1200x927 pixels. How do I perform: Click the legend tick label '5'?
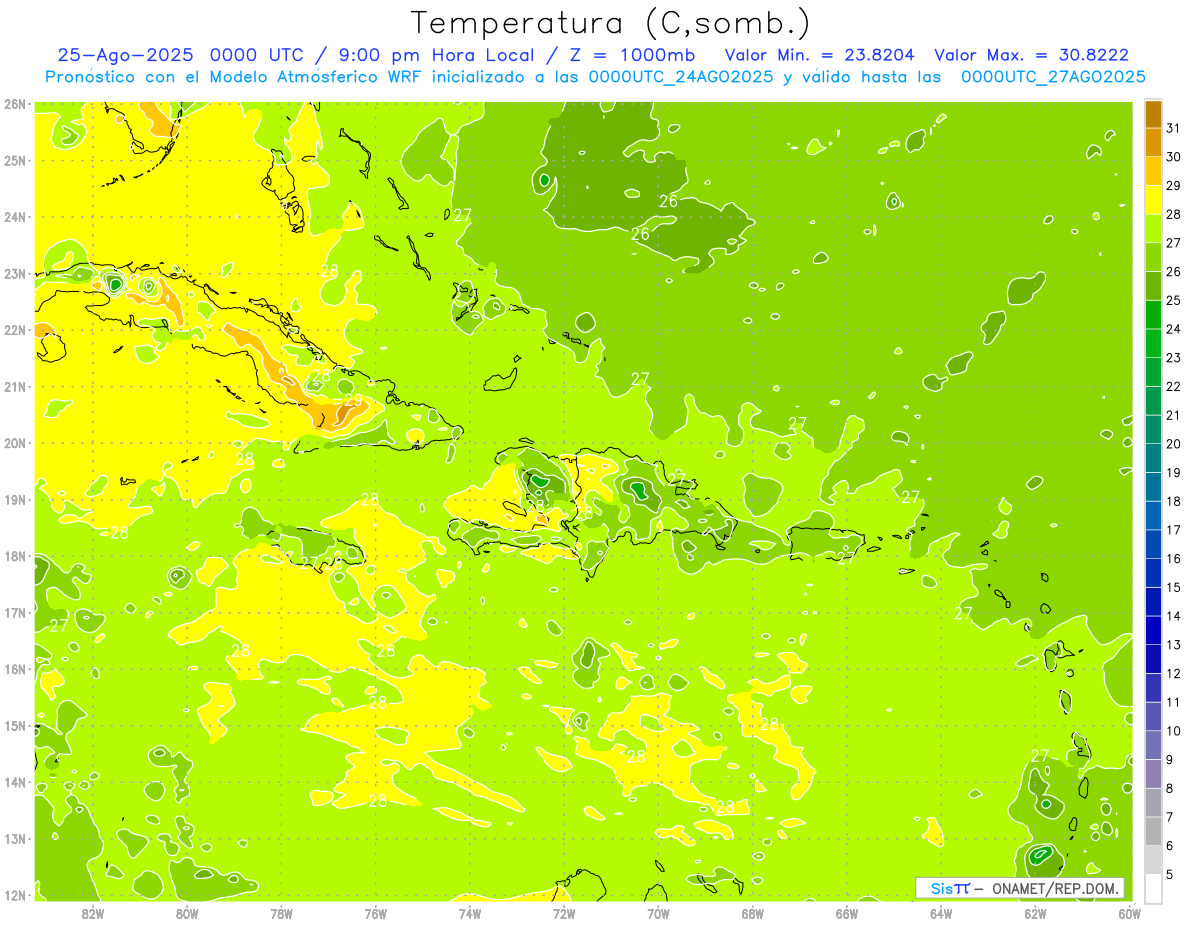click(x=1170, y=875)
